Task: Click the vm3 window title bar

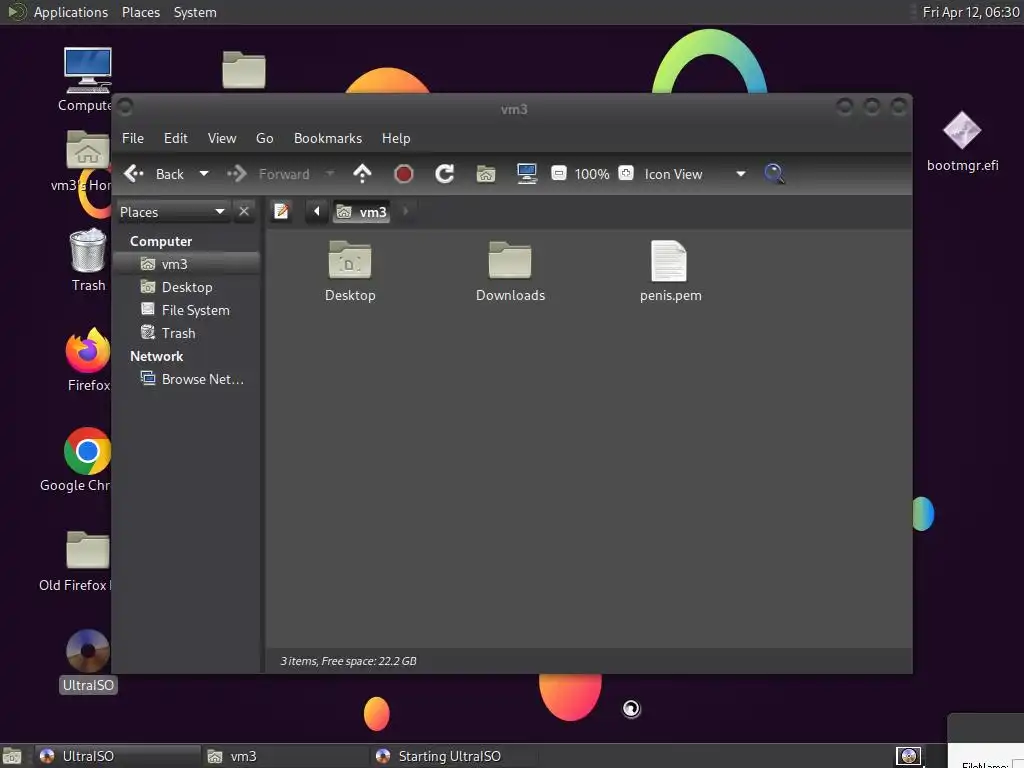Action: click(x=513, y=108)
